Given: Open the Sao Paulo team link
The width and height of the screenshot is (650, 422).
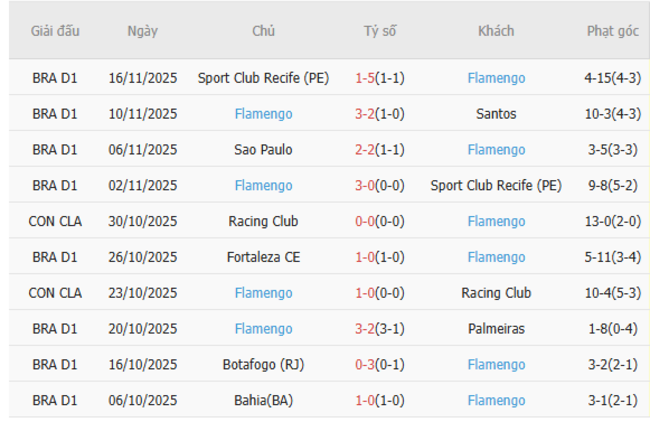Looking at the screenshot, I should pyautogui.click(x=263, y=150).
